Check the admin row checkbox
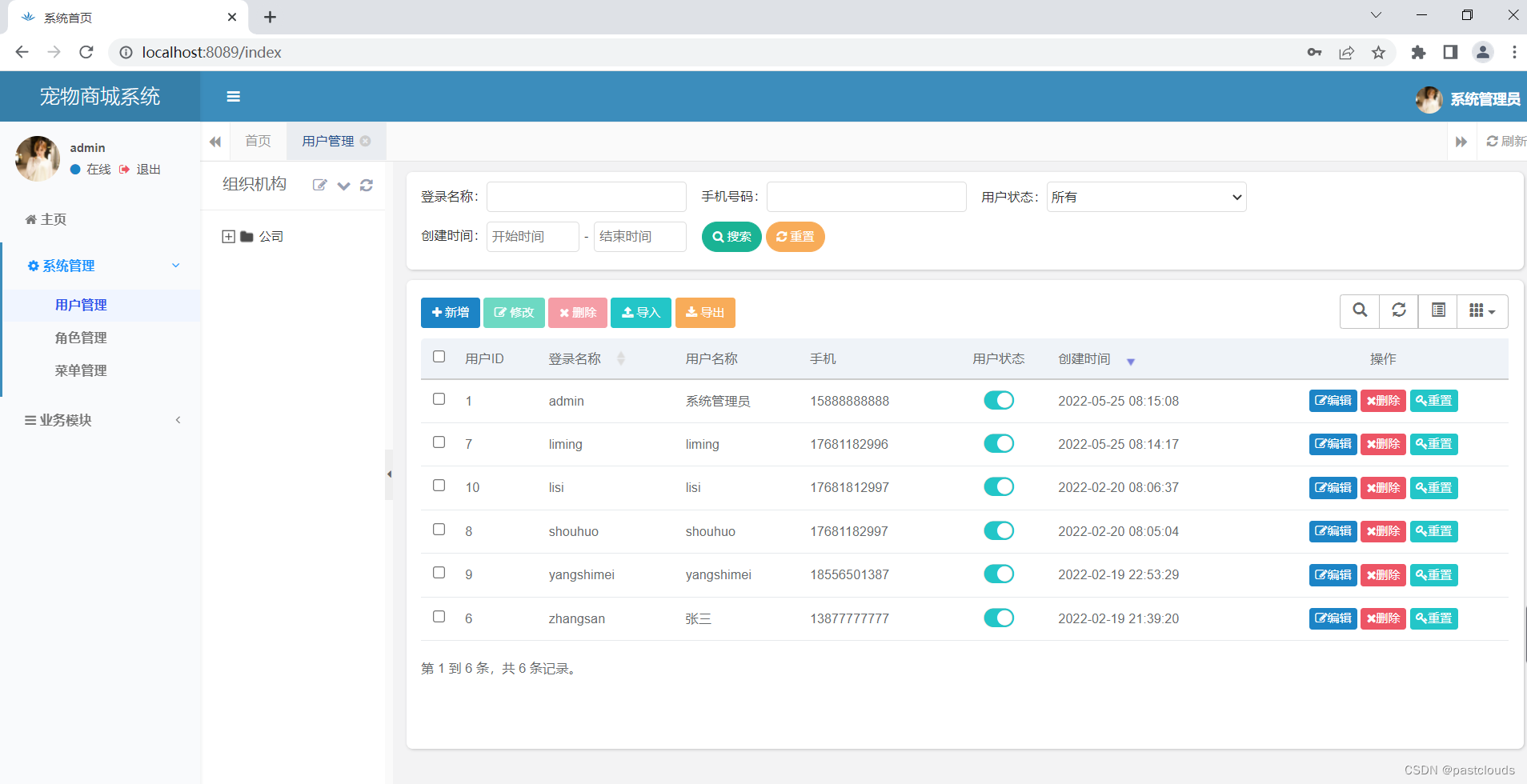The width and height of the screenshot is (1527, 784). click(x=439, y=399)
